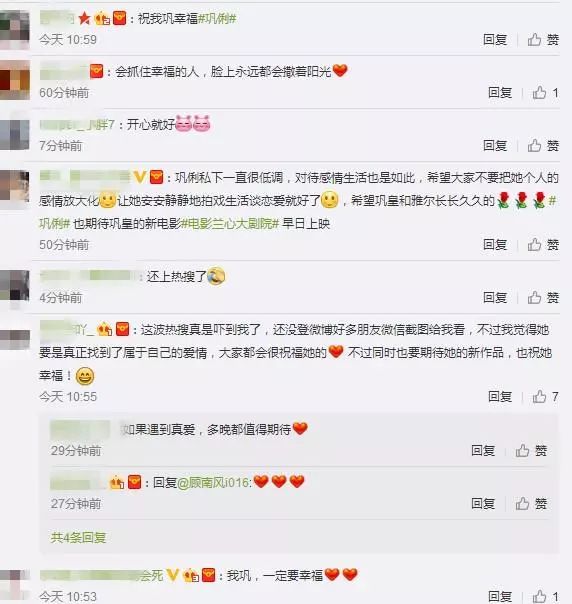Reply to the 开心就好 comment
Viewport: 572px width, 604px height.
495,146
